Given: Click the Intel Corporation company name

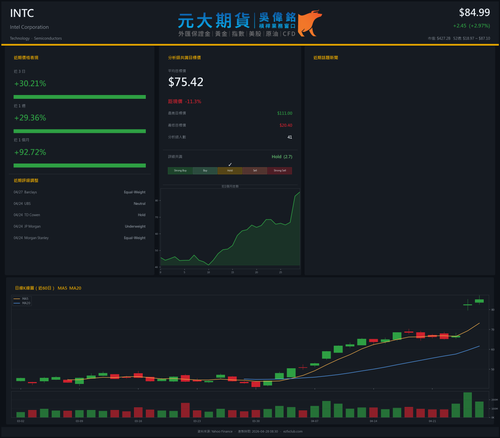Looking at the screenshot, I should pyautogui.click(x=29, y=27).
